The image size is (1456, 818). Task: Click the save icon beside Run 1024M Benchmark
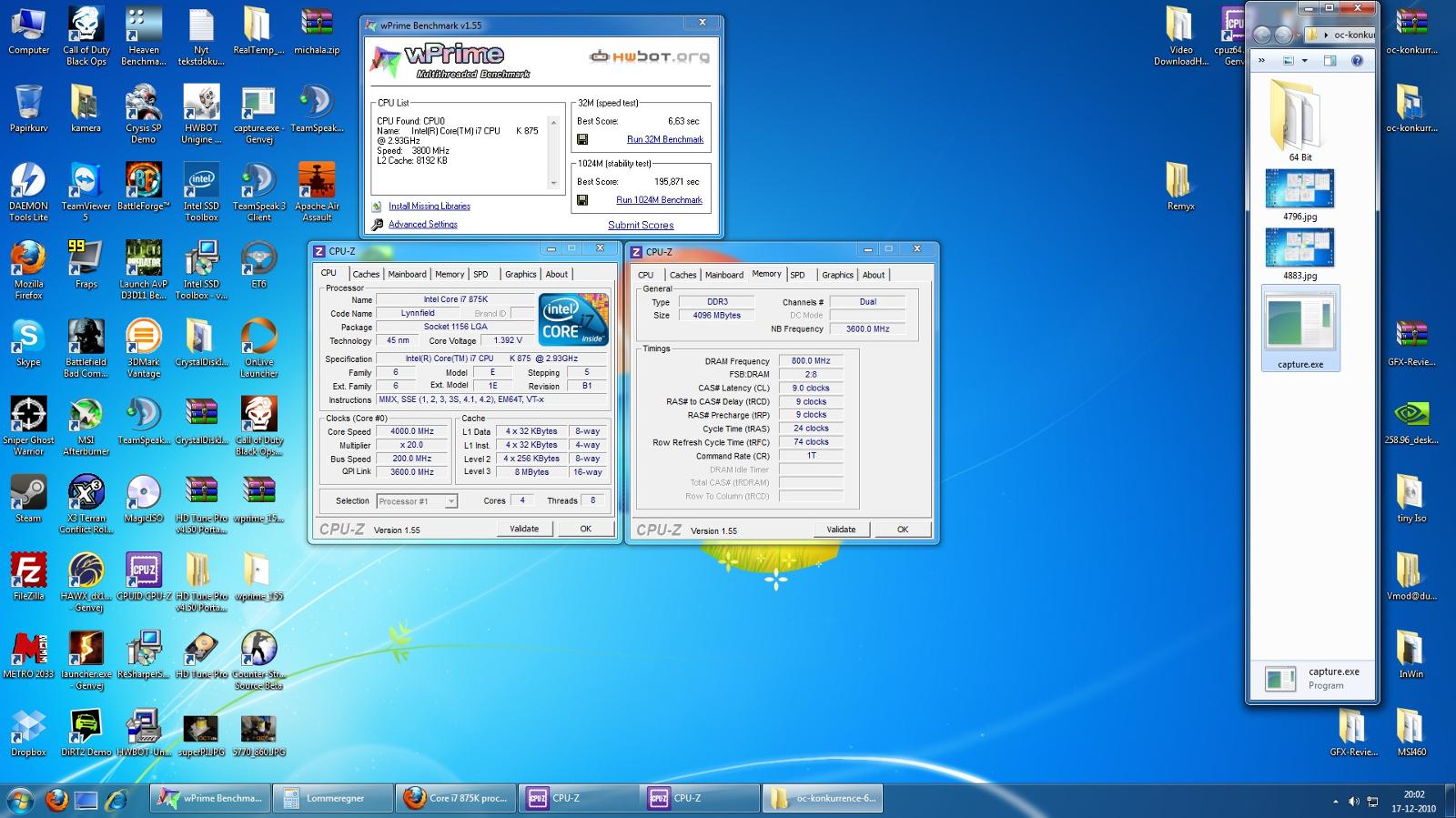(x=582, y=200)
